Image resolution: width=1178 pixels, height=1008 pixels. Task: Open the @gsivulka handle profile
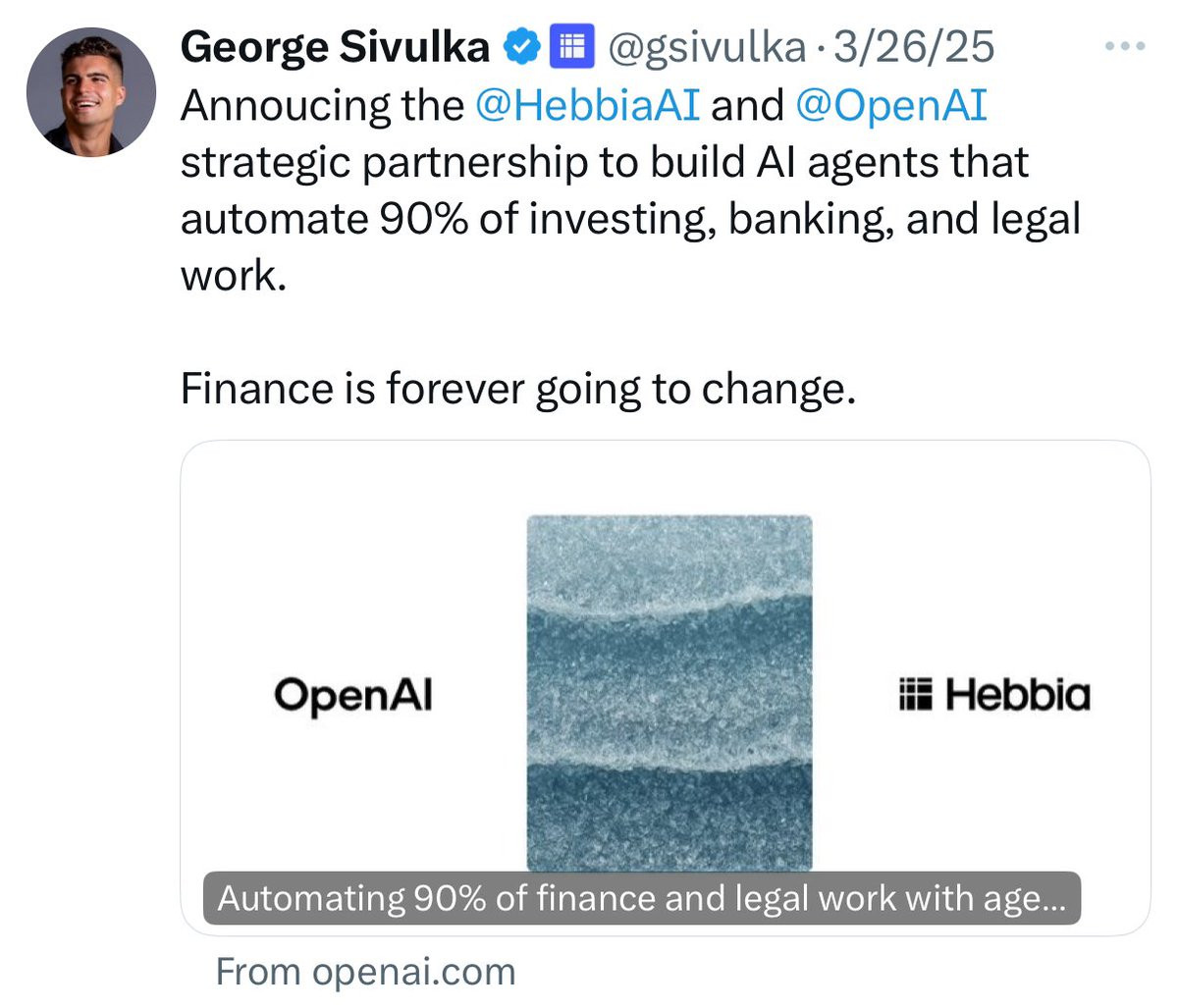coord(706,46)
